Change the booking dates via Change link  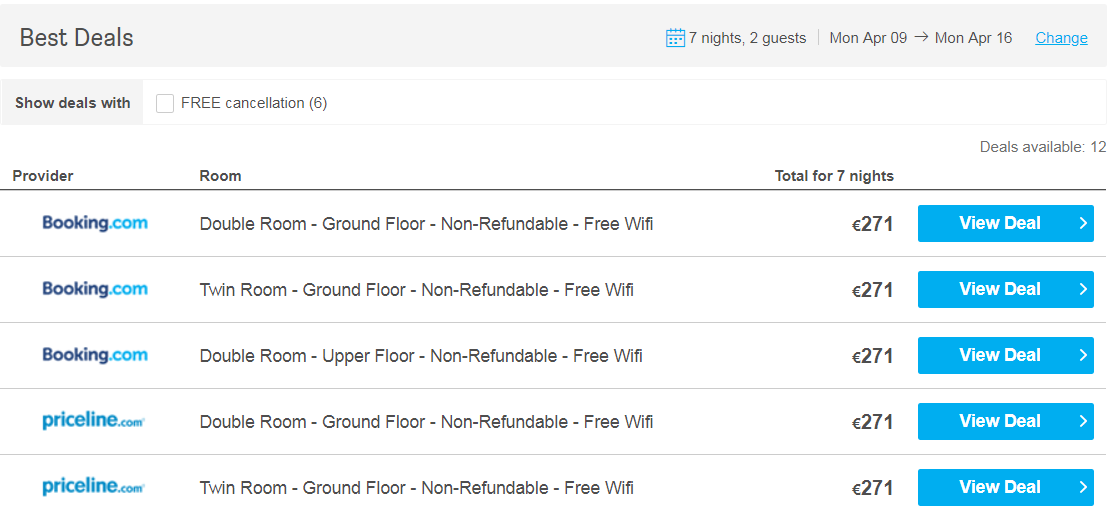coord(1061,38)
